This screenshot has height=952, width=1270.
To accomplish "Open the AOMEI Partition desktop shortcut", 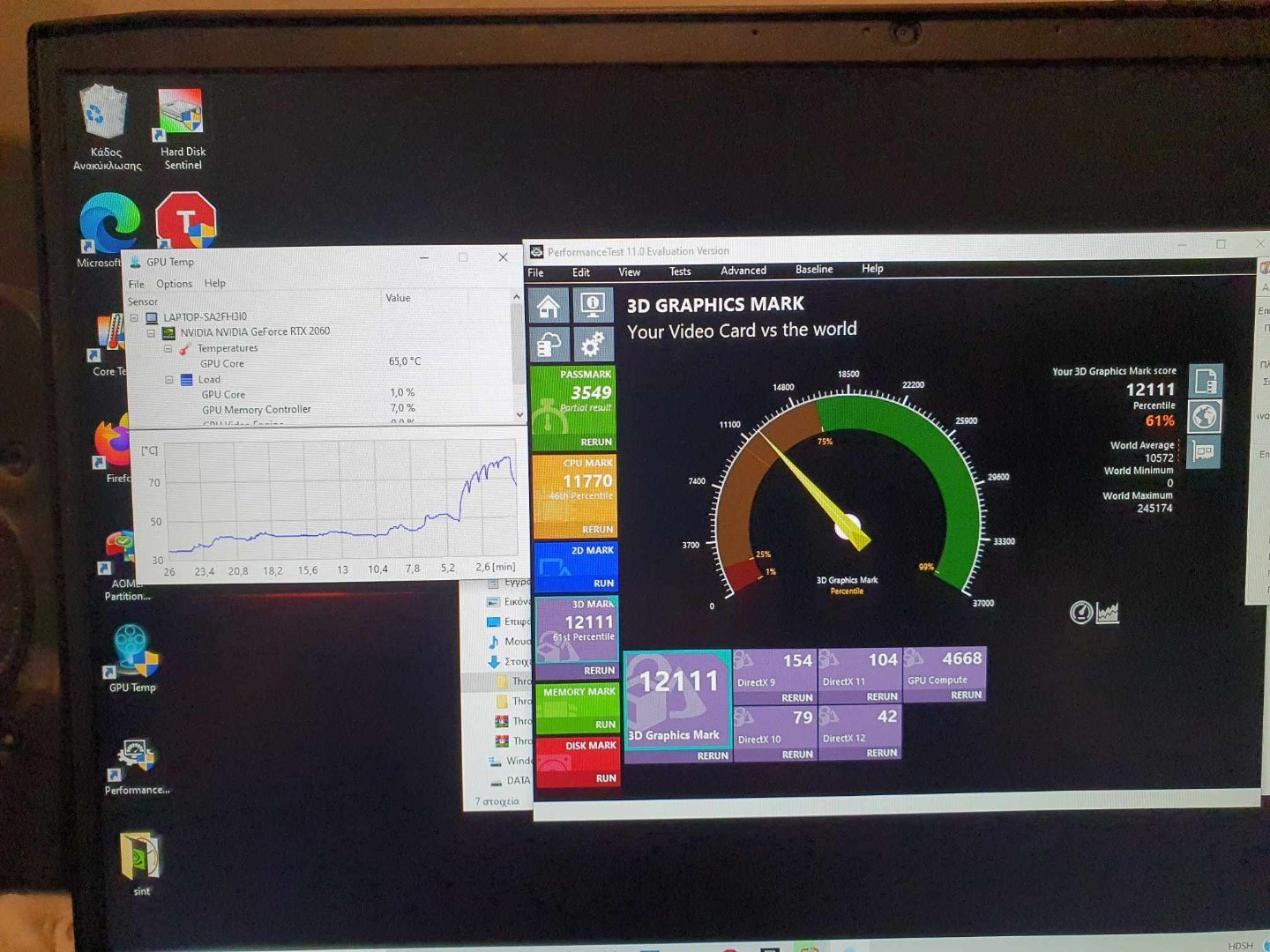I will (126, 566).
